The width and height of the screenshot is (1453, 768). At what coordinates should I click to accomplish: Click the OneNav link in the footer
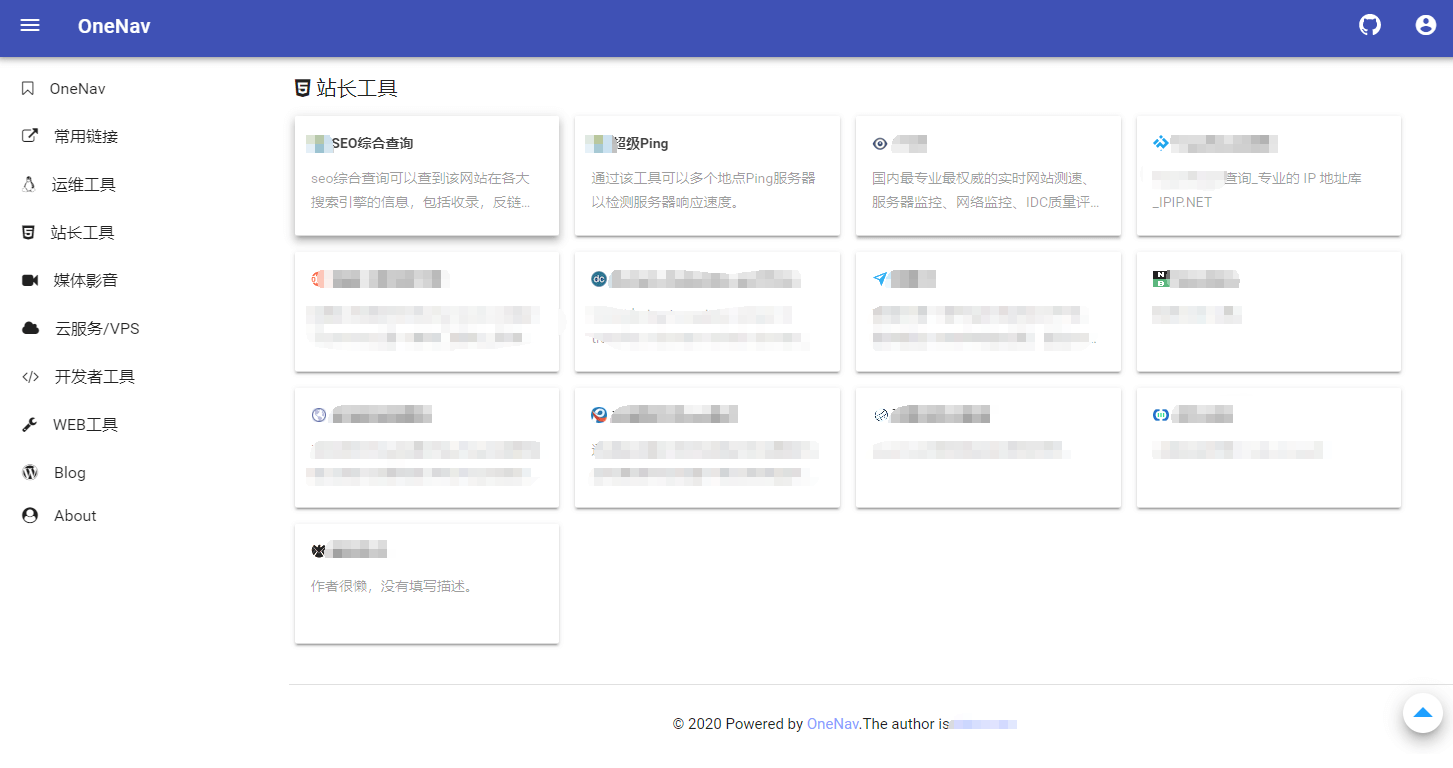[x=832, y=724]
